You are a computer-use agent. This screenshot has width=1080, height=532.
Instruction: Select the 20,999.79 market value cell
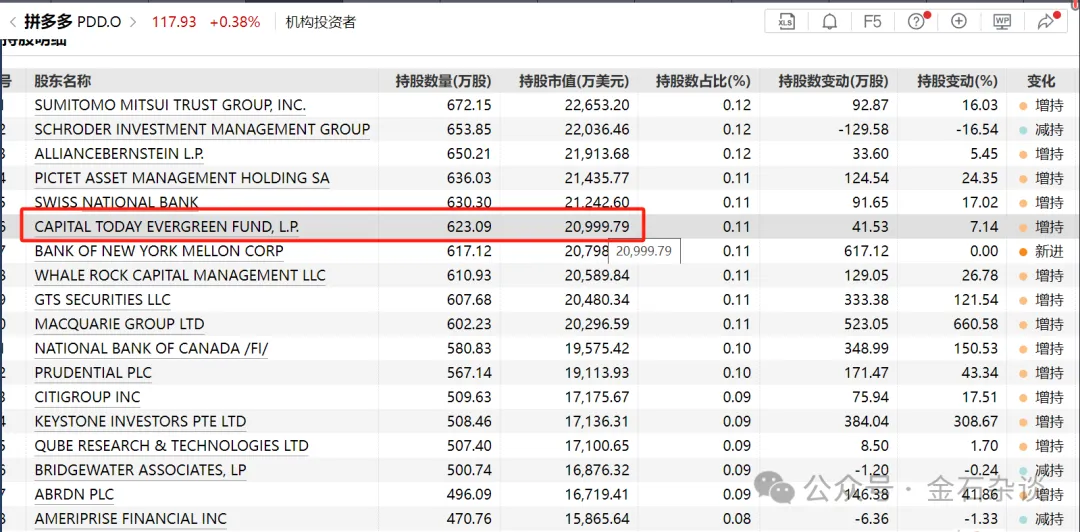[595, 227]
